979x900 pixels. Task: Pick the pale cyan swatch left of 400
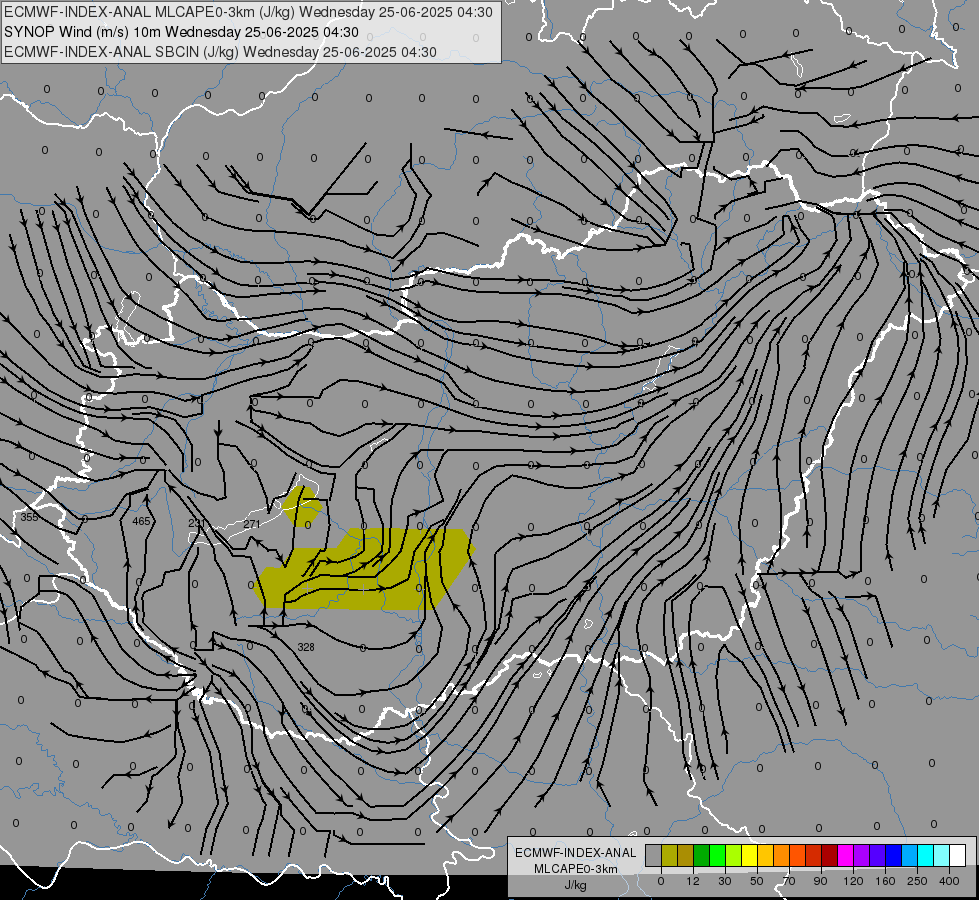click(942, 855)
